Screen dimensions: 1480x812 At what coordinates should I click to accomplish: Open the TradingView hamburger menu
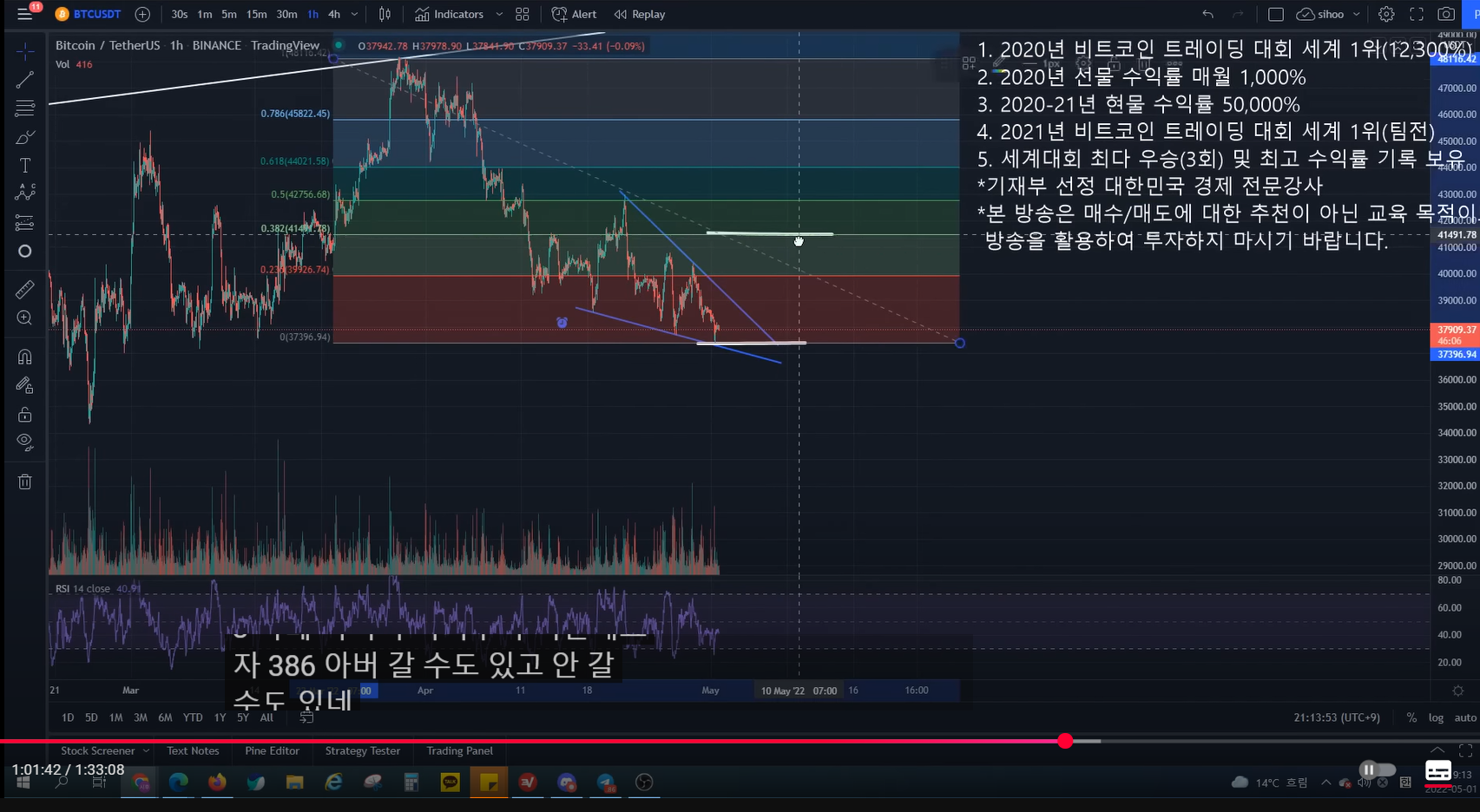pos(24,14)
